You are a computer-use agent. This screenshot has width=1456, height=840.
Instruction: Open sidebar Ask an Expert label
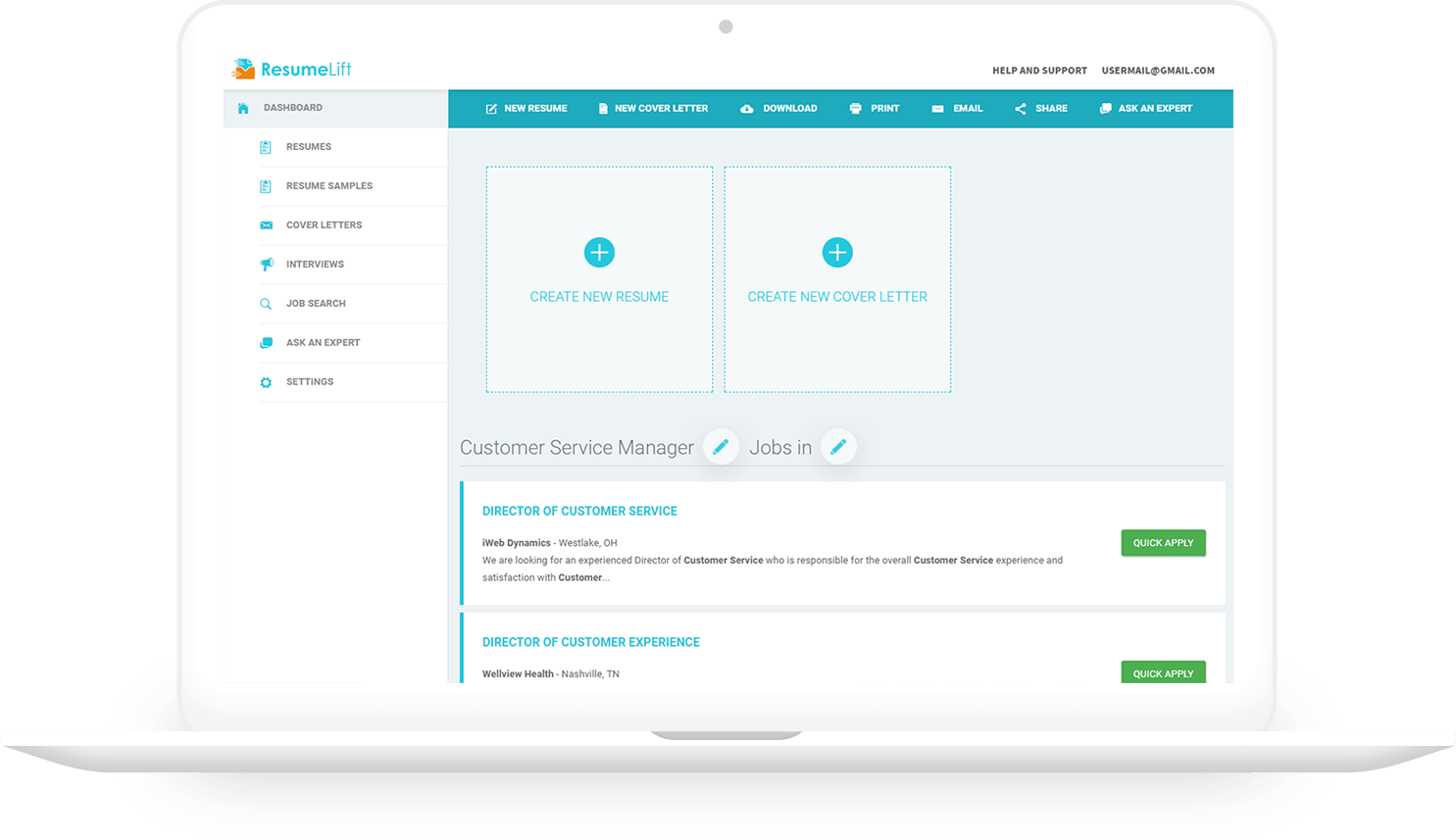tap(323, 343)
